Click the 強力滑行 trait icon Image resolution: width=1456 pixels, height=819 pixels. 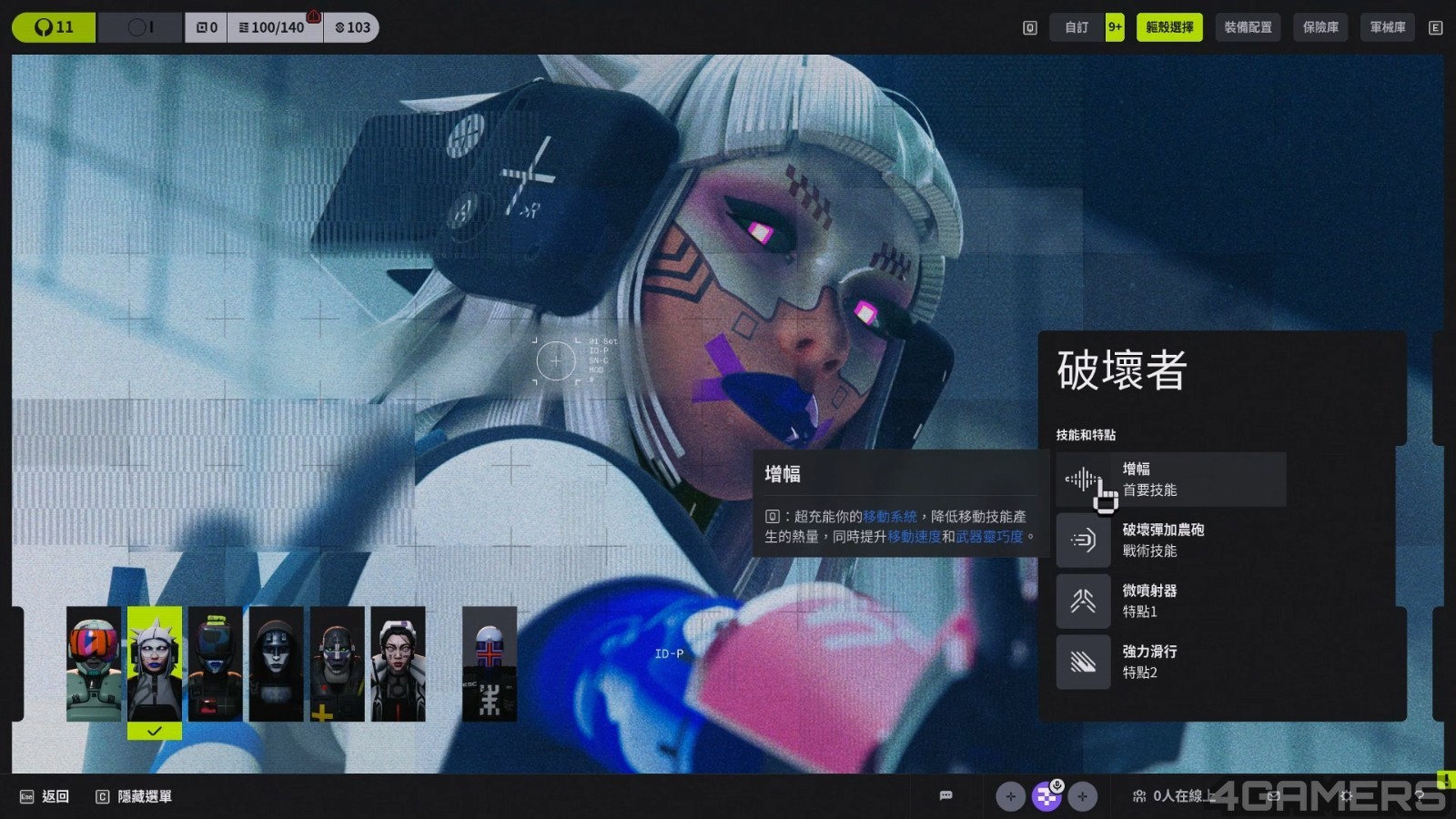[1083, 662]
